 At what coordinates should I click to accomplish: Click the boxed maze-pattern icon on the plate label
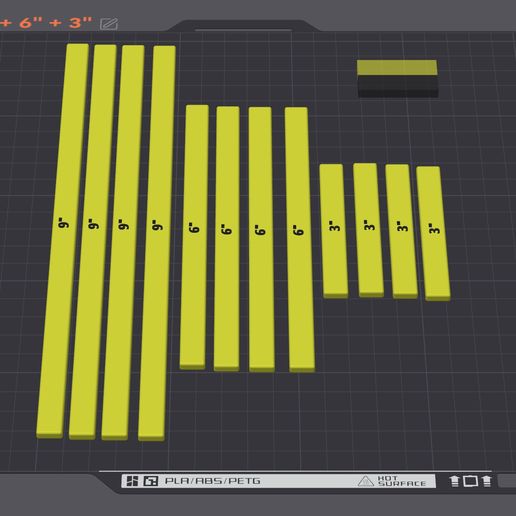coord(151,481)
